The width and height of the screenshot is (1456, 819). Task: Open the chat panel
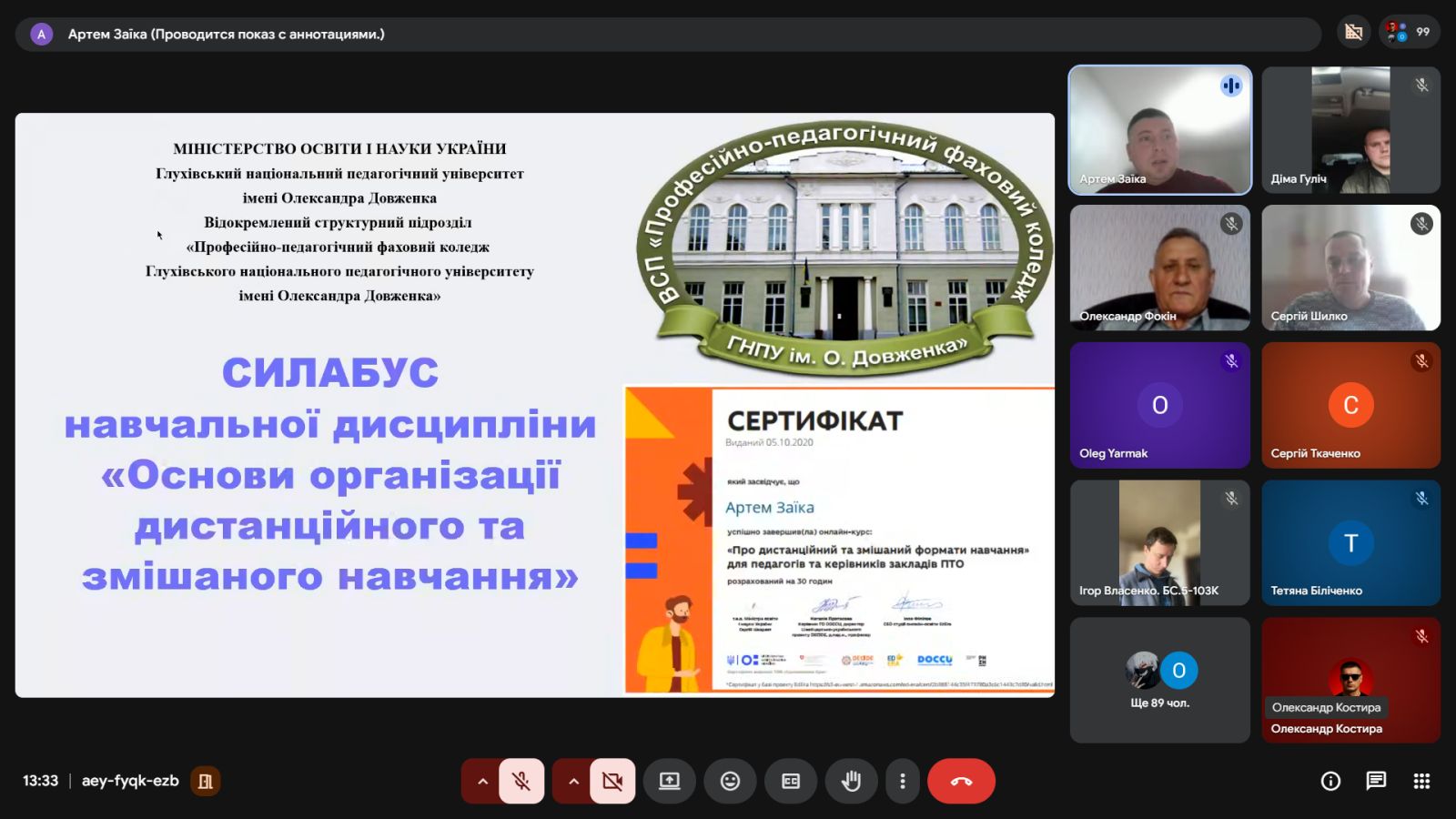1376,781
